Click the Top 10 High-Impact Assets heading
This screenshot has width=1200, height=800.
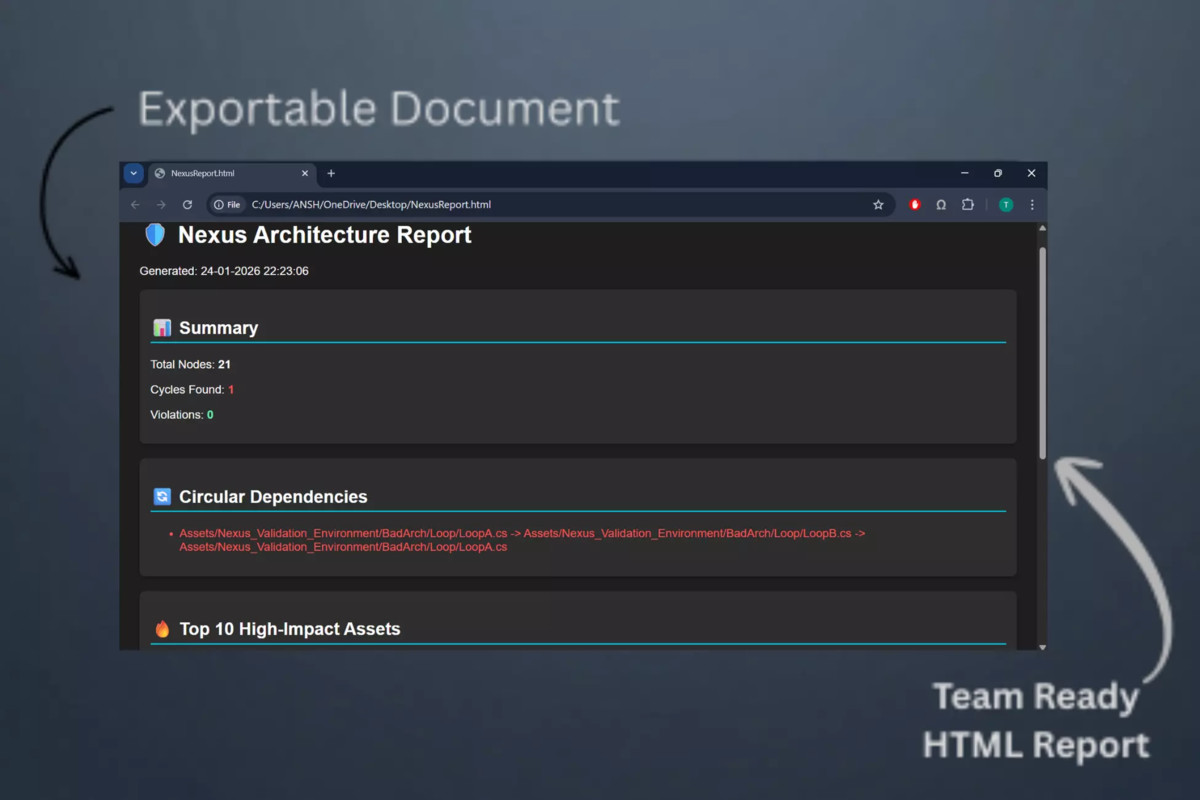pos(290,629)
